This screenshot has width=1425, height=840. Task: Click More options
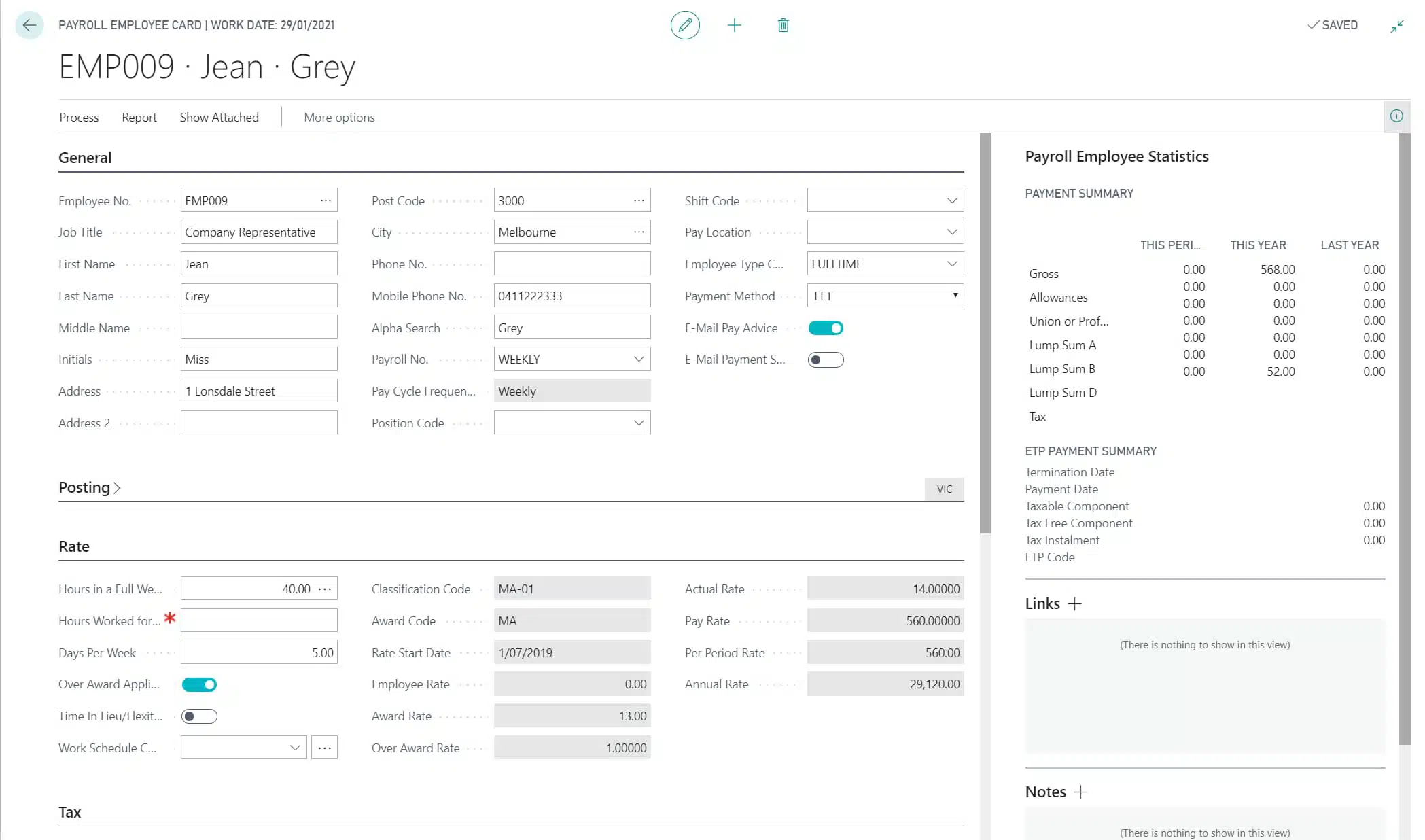pos(339,118)
